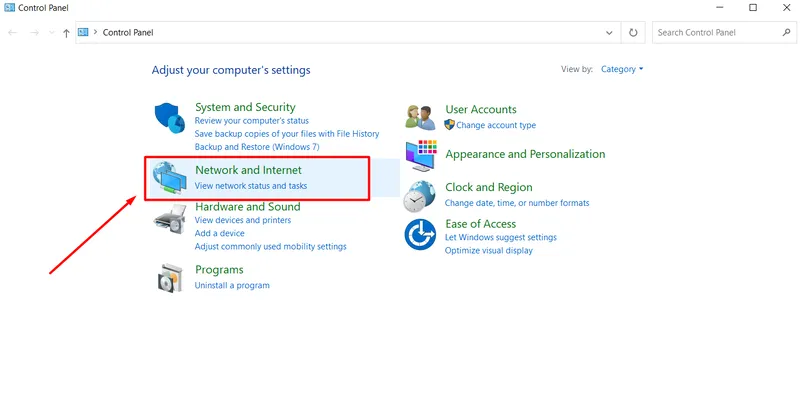Open Change date, time, or number formats
This screenshot has width=800, height=417.
click(517, 203)
